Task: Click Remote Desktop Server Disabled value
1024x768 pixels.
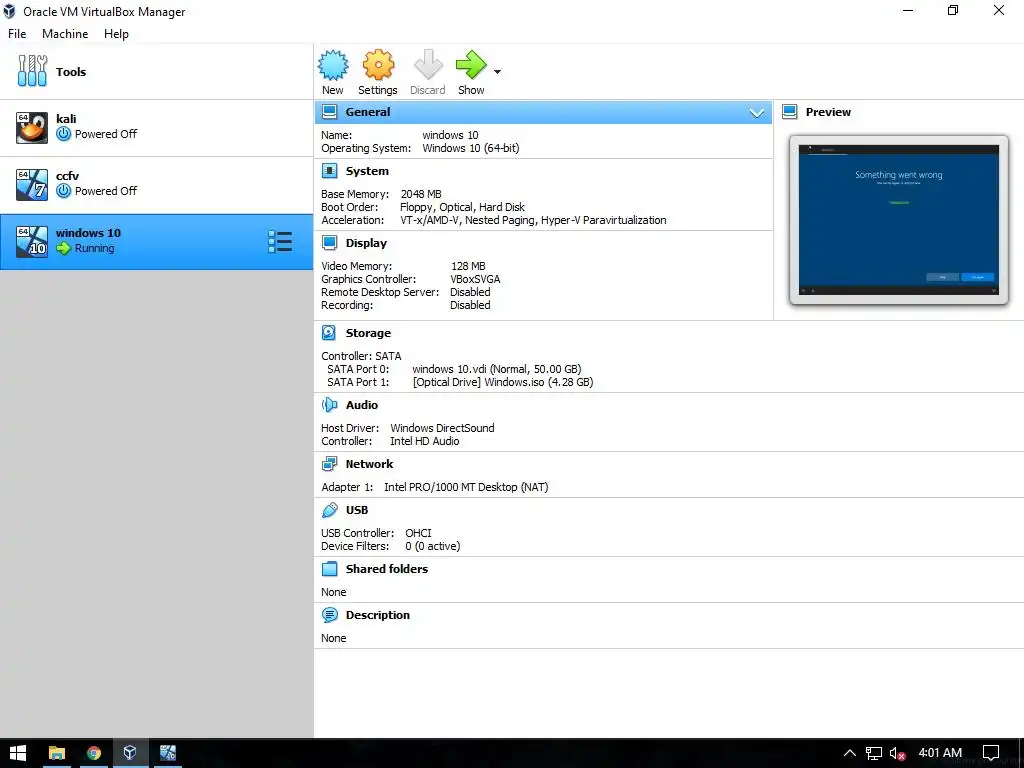Action: tap(470, 292)
